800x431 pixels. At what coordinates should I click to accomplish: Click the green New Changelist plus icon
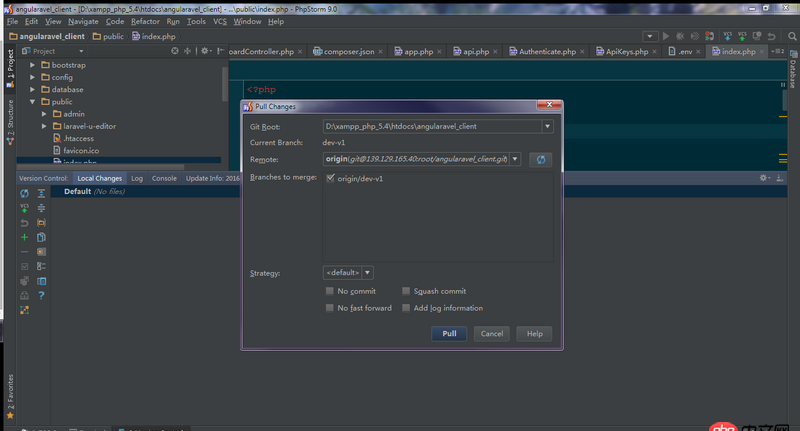click(24, 237)
